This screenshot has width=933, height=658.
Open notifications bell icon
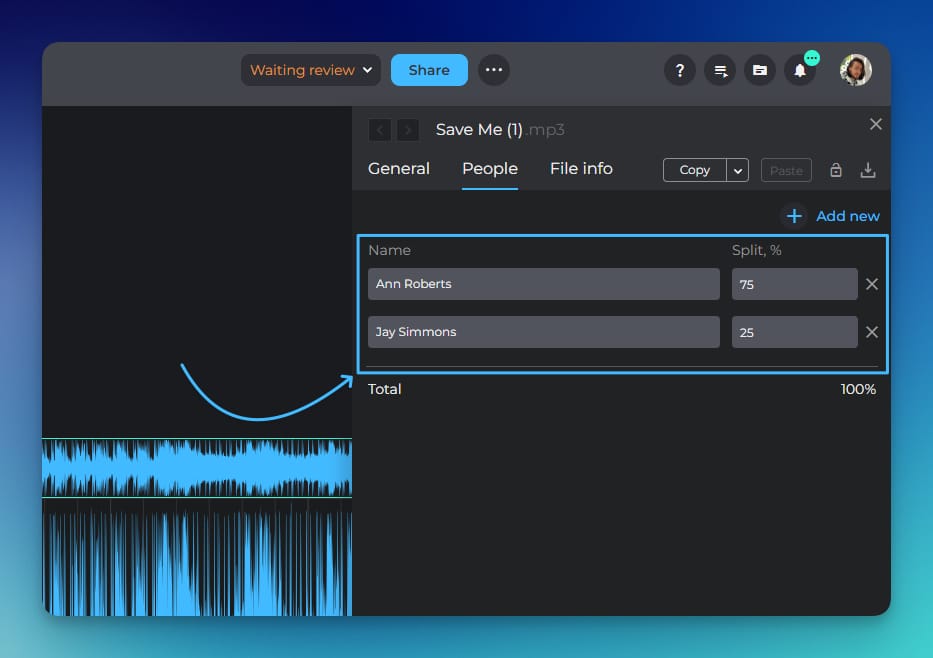coord(800,70)
